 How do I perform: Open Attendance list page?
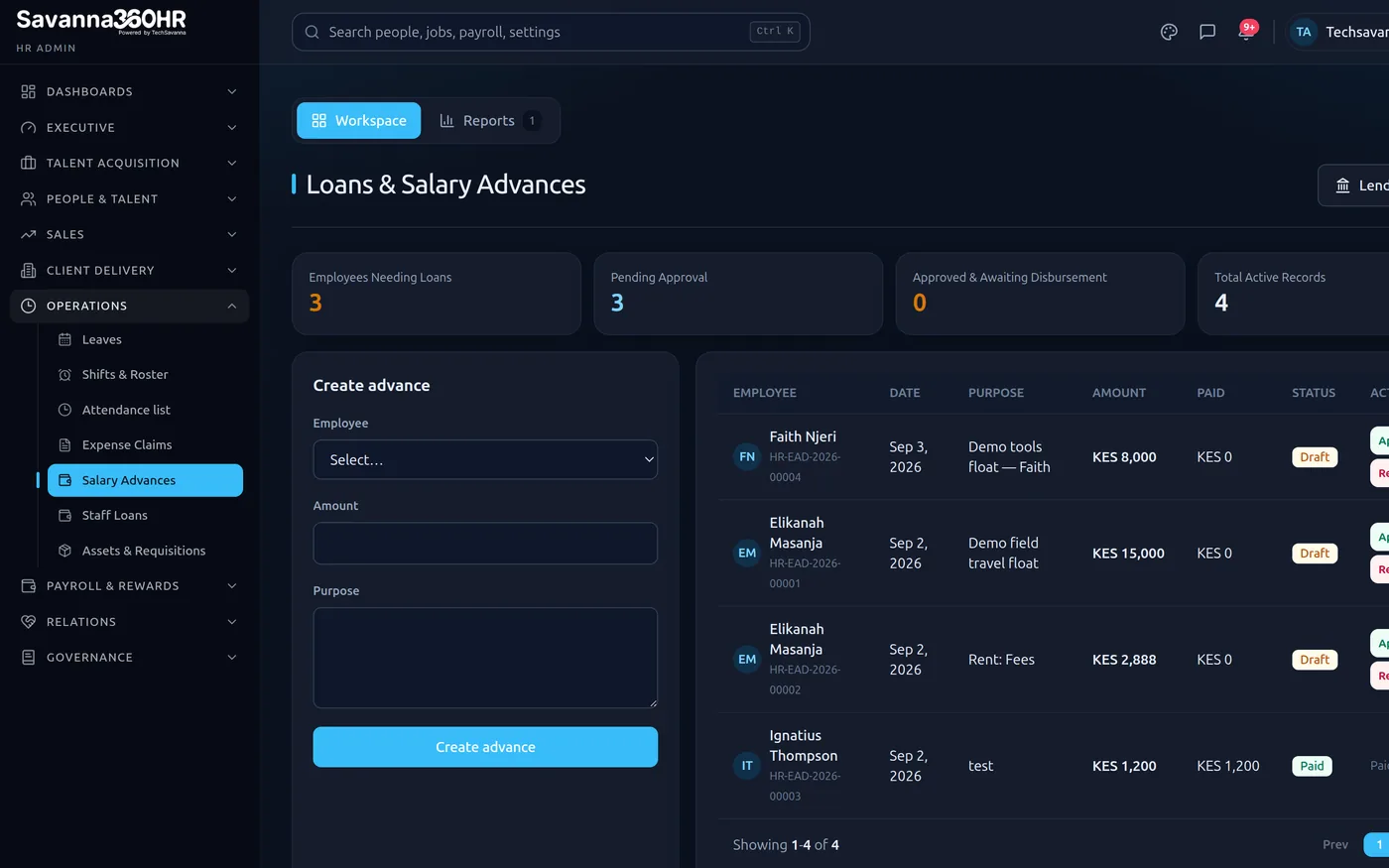[145, 410]
